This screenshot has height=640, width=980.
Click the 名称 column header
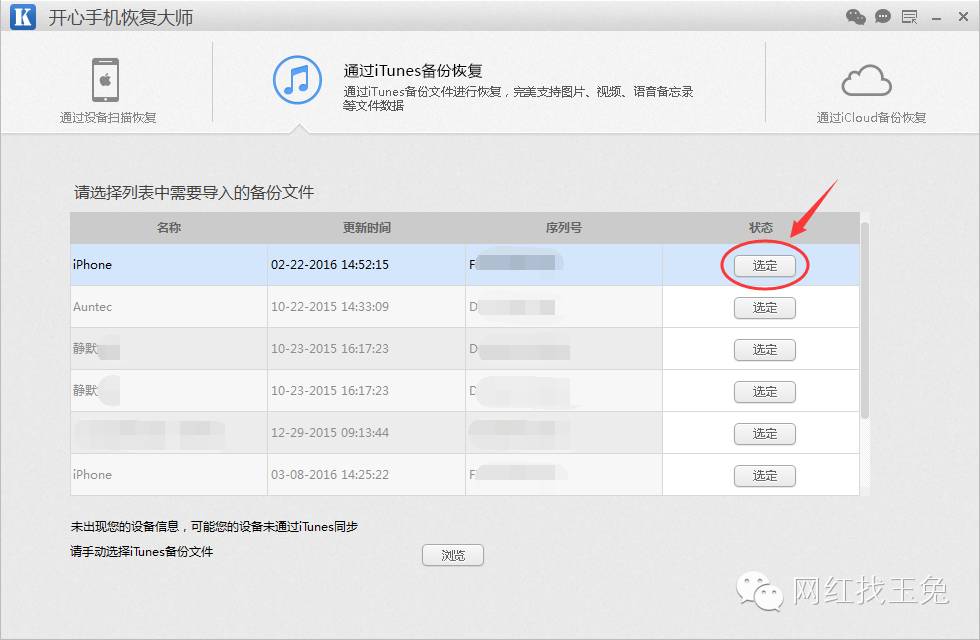pos(169,228)
